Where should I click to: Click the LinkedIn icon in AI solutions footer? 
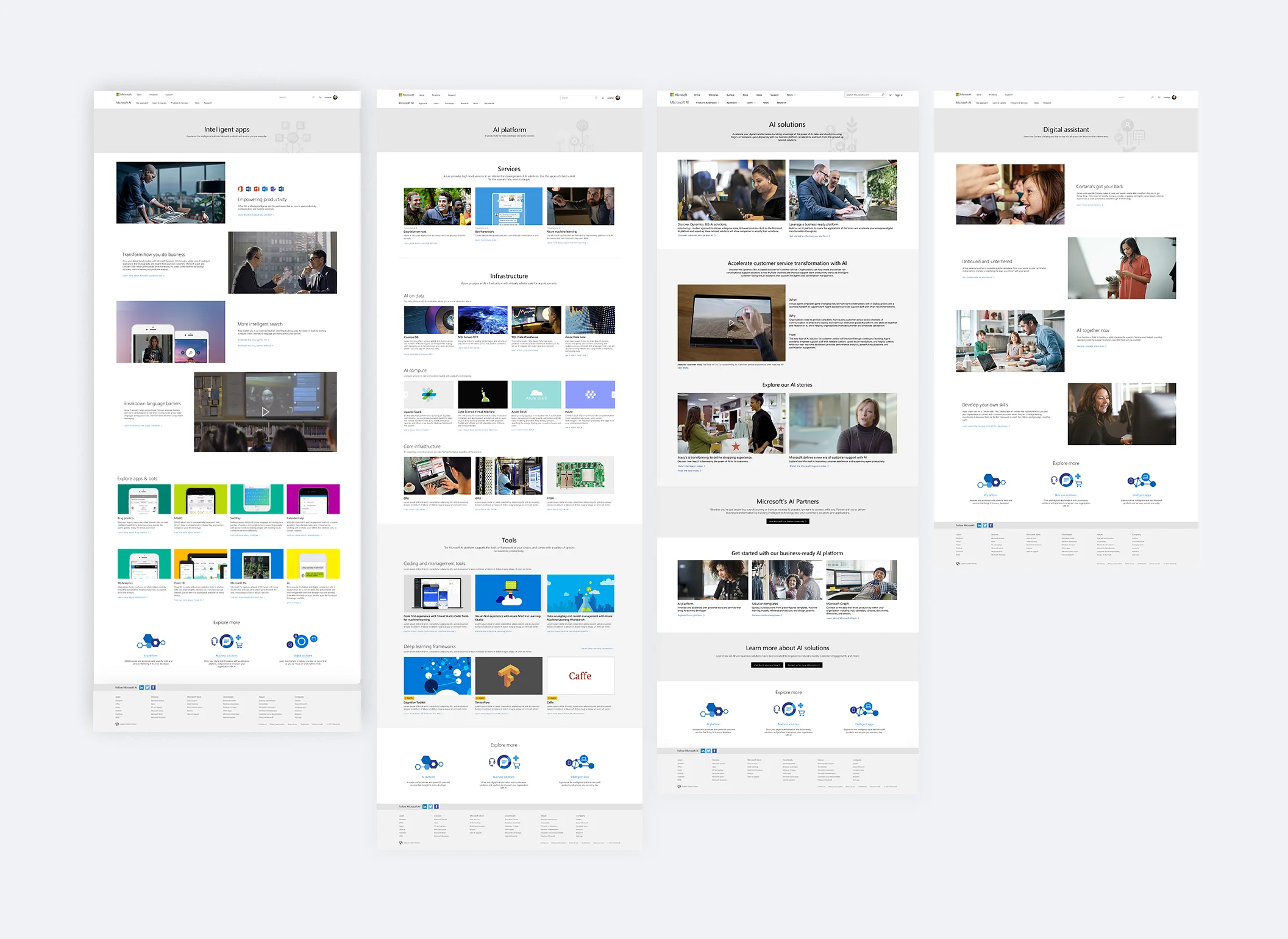[x=703, y=751]
